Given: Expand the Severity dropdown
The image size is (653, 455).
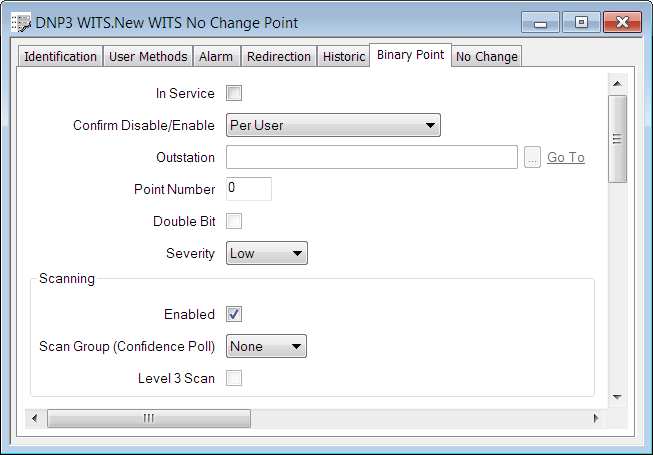Looking at the screenshot, I should pos(266,254).
